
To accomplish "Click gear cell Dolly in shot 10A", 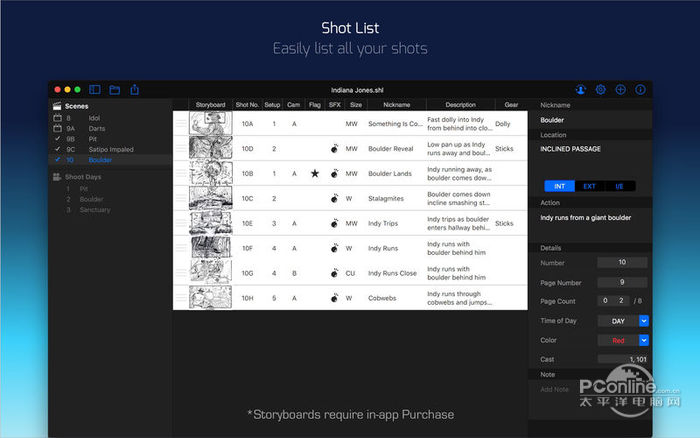I will pyautogui.click(x=502, y=124).
